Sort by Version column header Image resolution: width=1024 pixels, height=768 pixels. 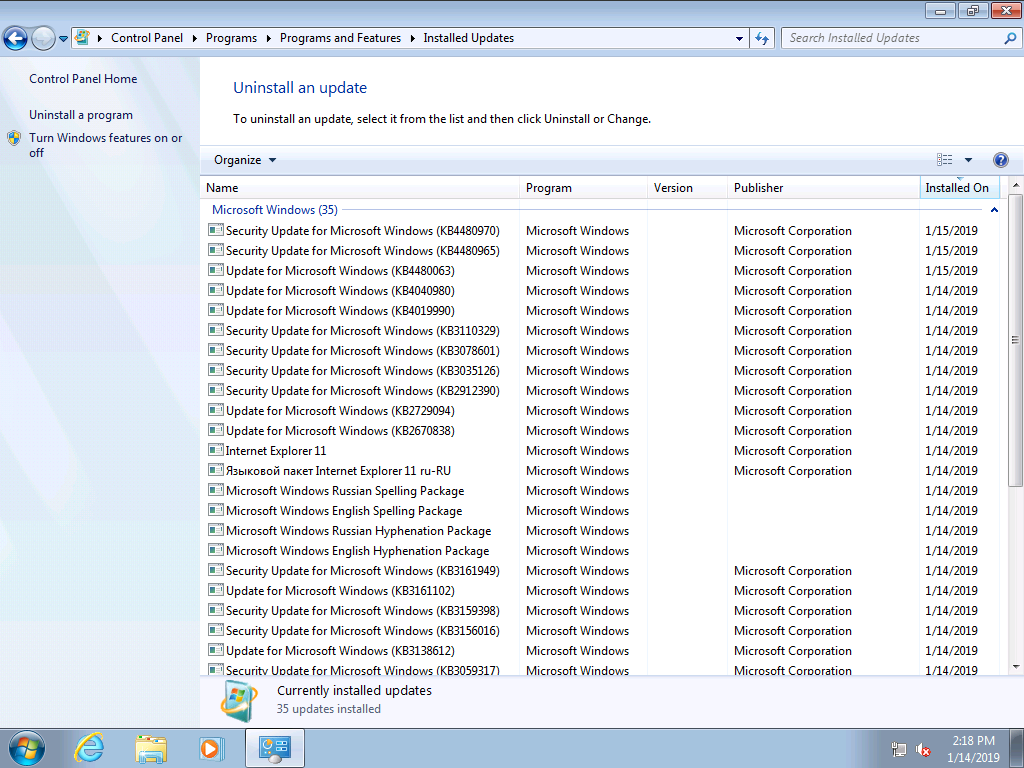coord(687,187)
